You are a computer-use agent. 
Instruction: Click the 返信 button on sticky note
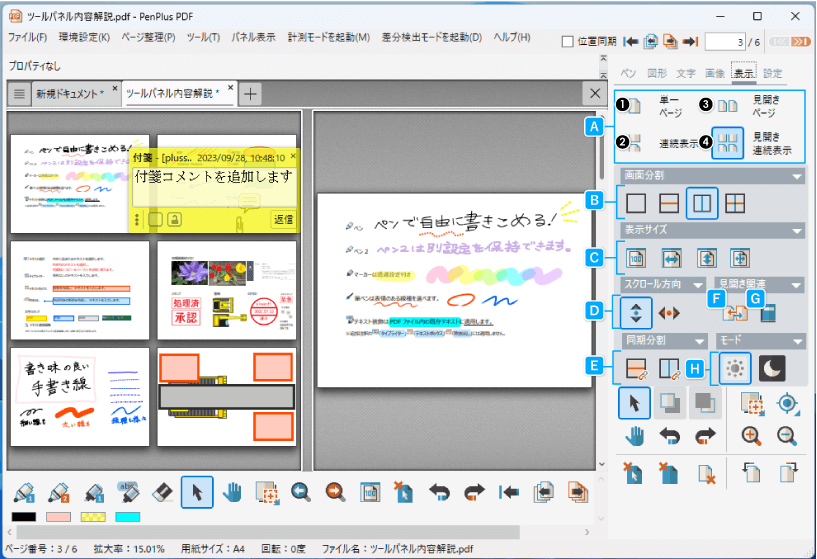coord(283,219)
